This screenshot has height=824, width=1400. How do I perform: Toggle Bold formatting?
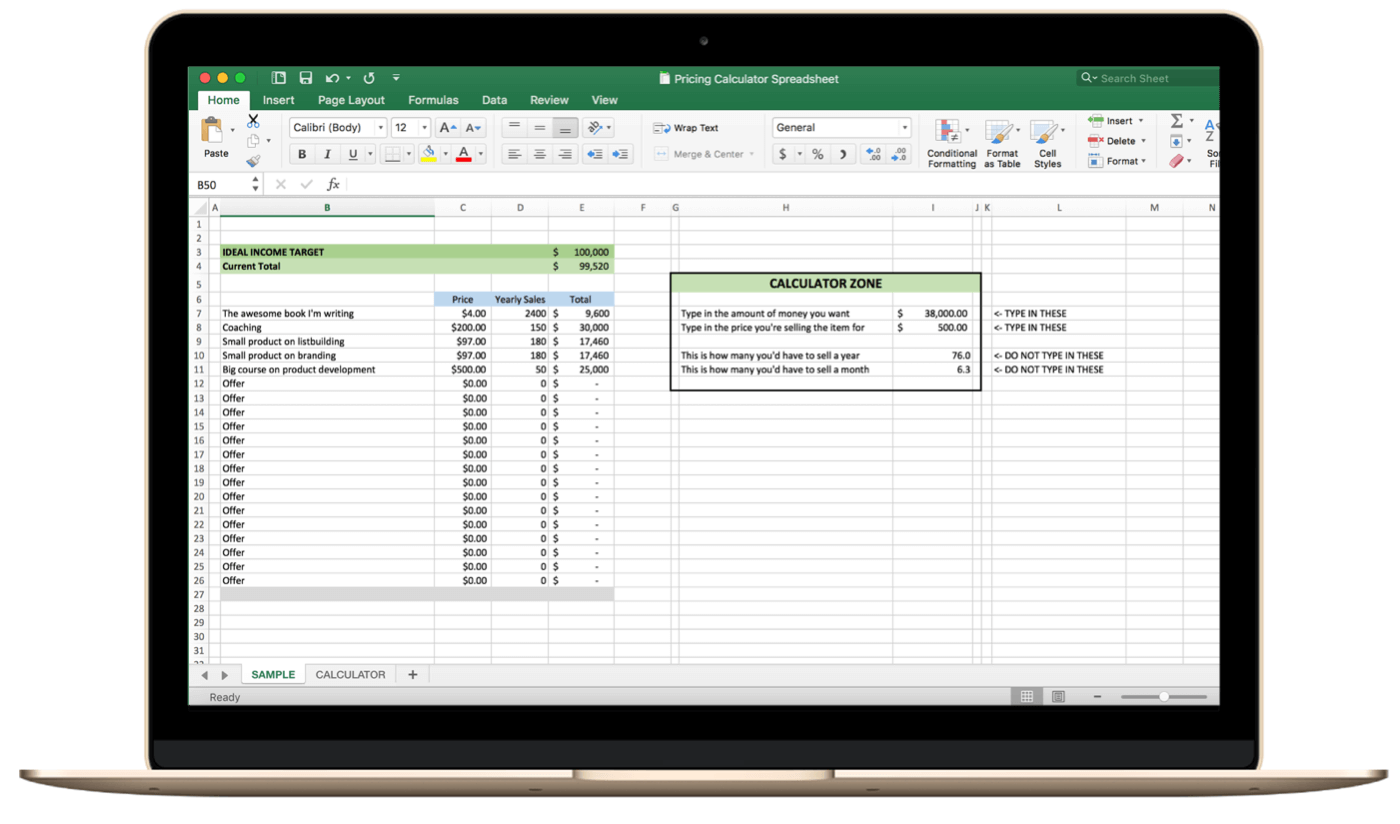click(302, 154)
